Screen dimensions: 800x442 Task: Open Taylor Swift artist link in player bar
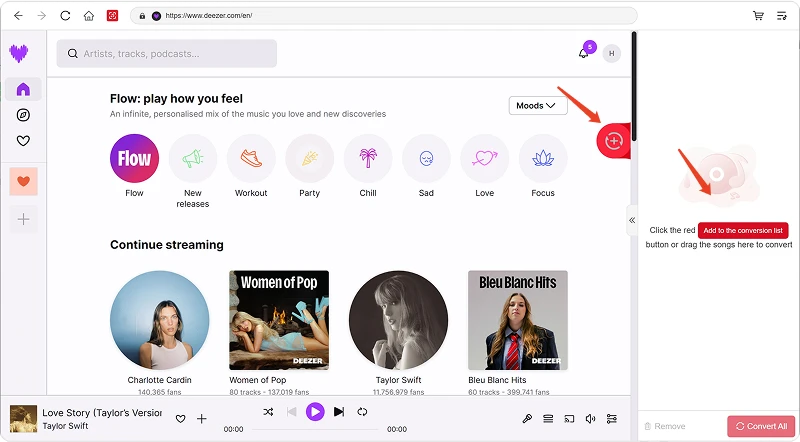tap(65, 426)
